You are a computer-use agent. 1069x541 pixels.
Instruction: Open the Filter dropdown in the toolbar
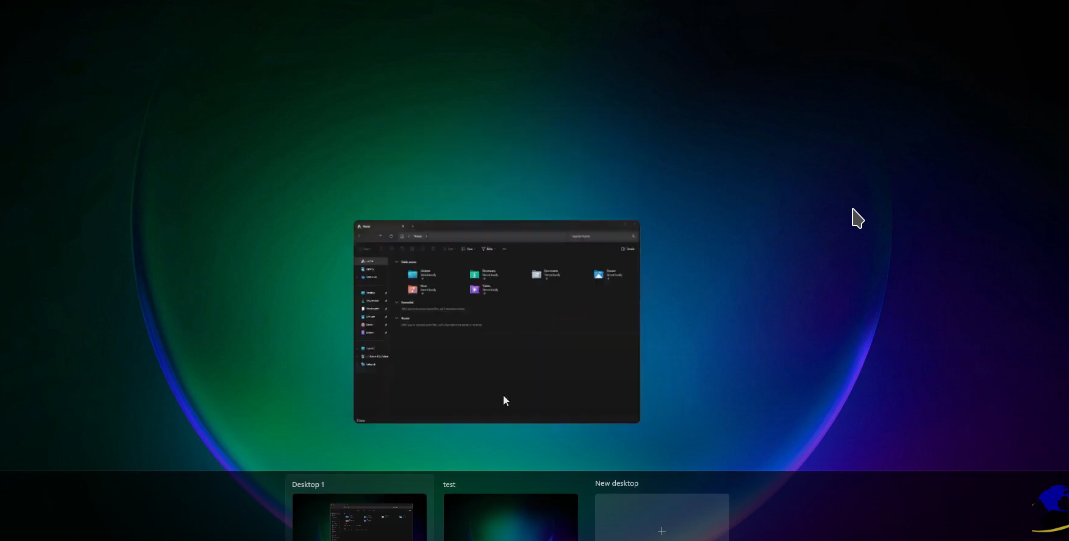[x=487, y=248]
